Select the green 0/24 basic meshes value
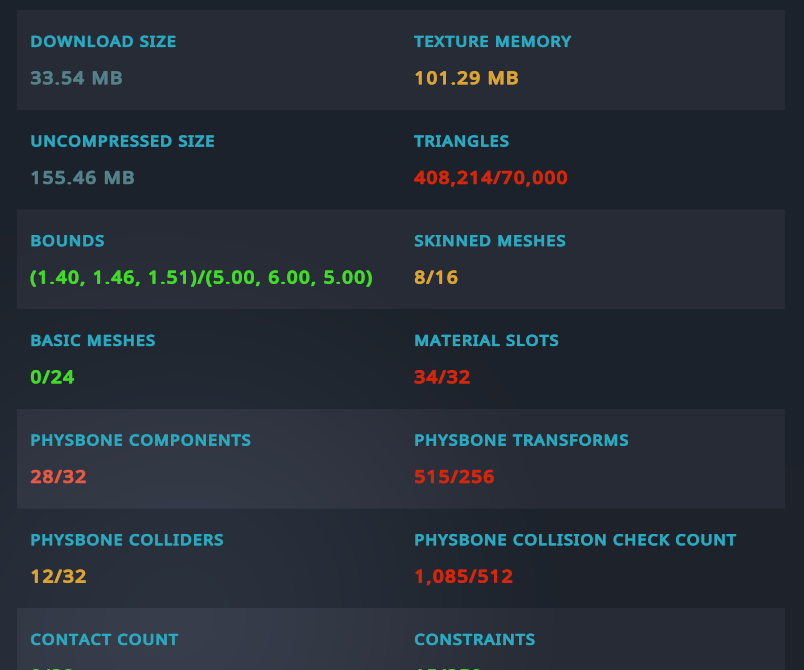The height and width of the screenshot is (670, 804). point(52,377)
